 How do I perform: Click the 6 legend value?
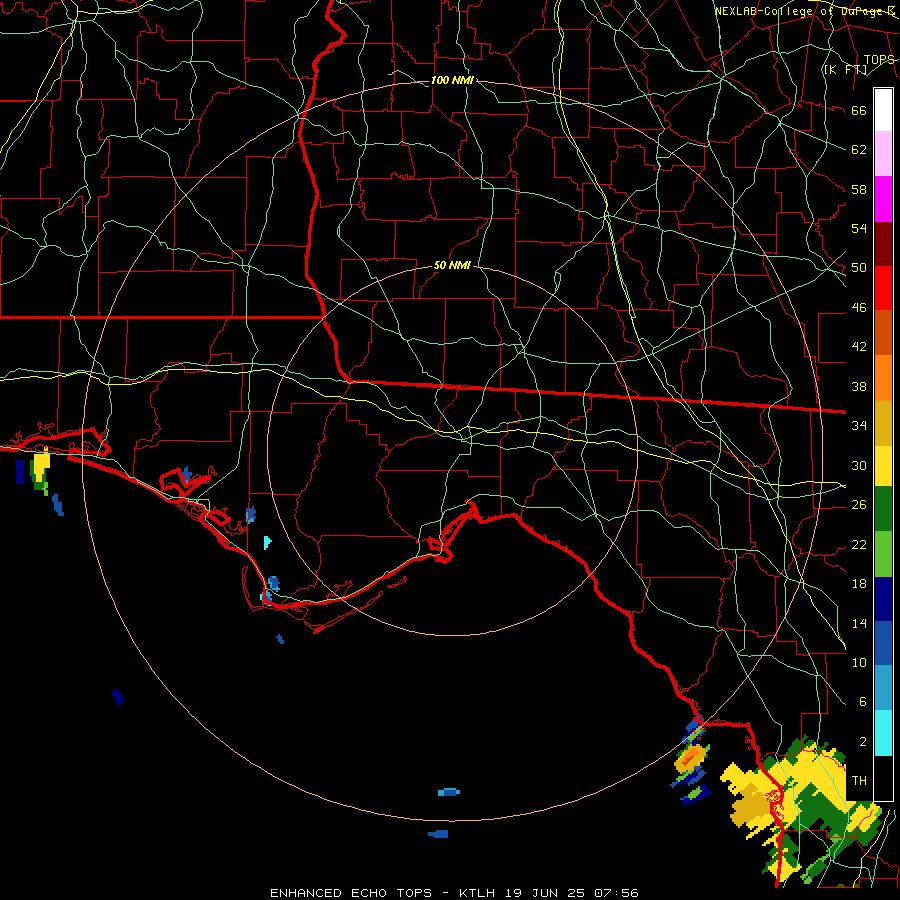point(862,702)
